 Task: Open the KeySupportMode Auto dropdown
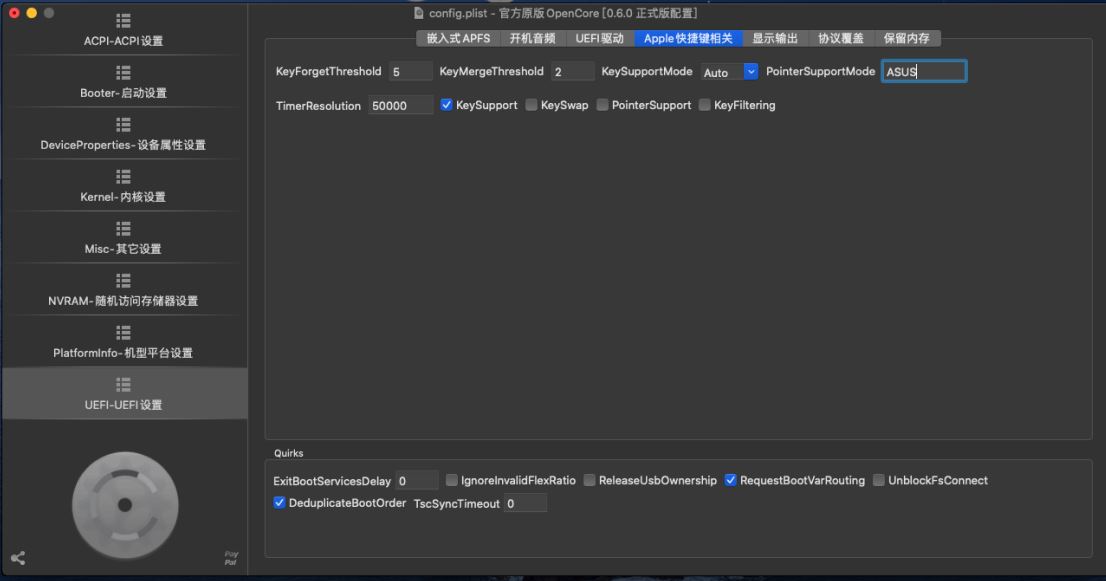[x=729, y=72]
